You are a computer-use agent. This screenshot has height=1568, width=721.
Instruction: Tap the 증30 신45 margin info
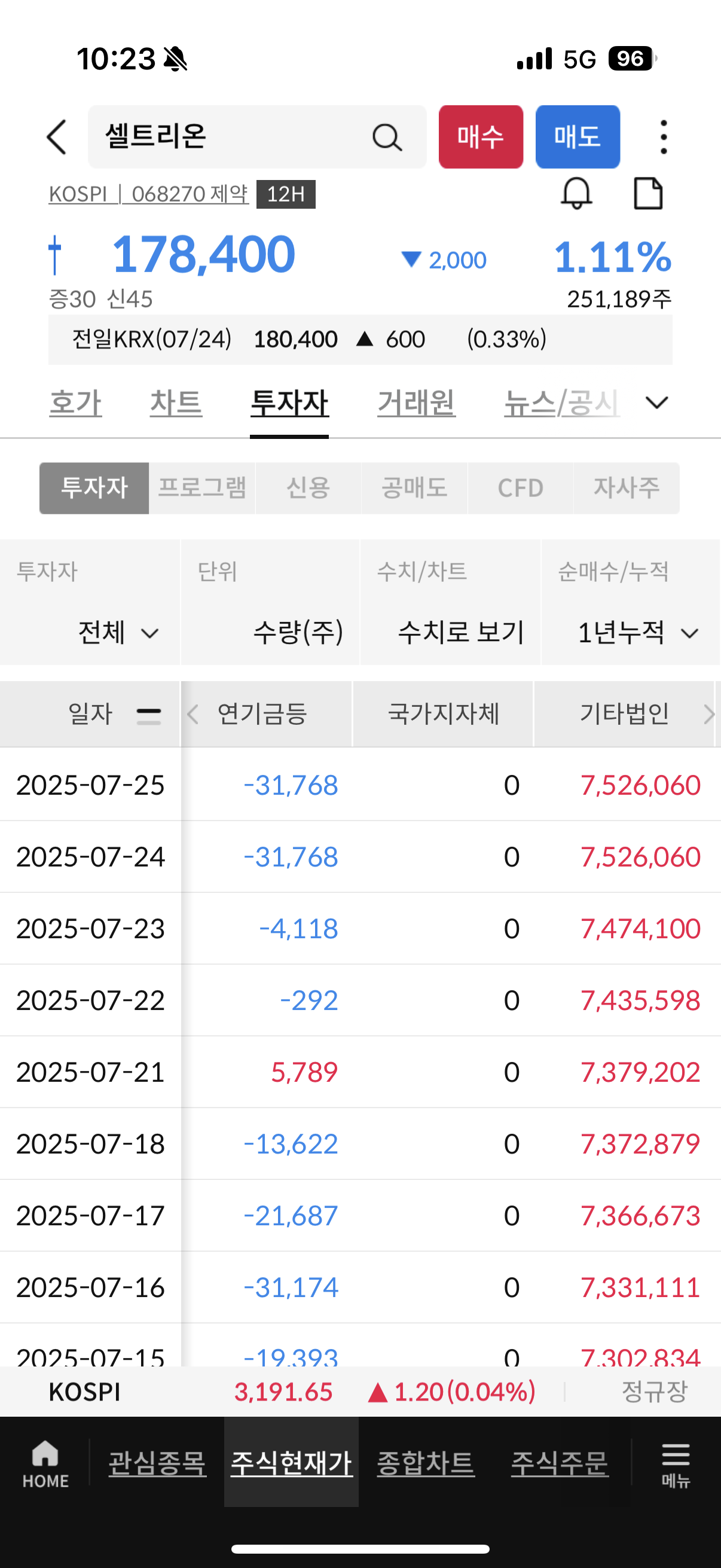point(101,300)
